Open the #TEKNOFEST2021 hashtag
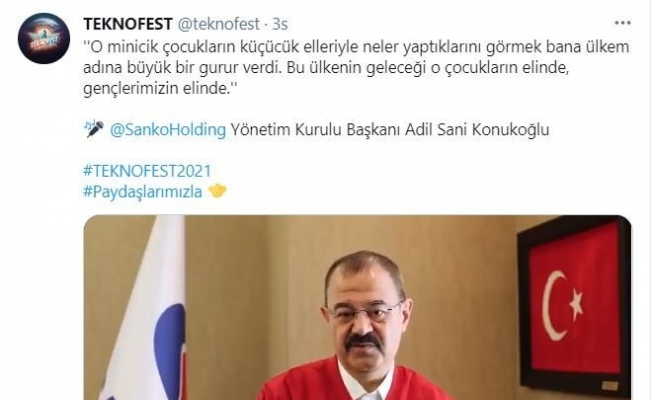The height and width of the screenshot is (400, 652). [x=147, y=171]
